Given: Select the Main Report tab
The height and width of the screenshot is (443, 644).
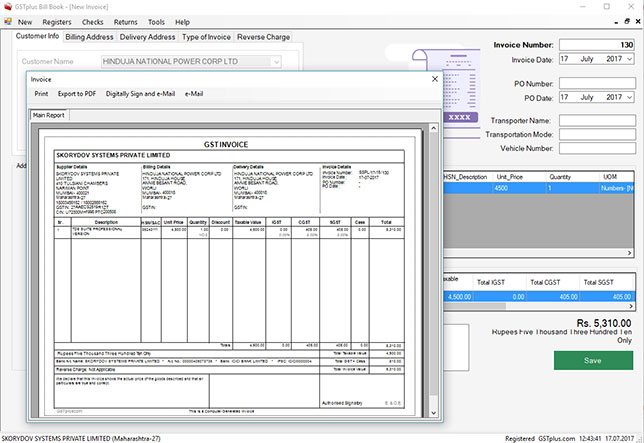Looking at the screenshot, I should pos(49,115).
